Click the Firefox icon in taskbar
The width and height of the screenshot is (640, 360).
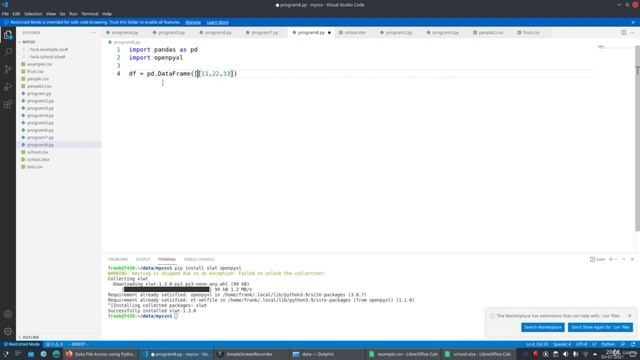click(69, 354)
